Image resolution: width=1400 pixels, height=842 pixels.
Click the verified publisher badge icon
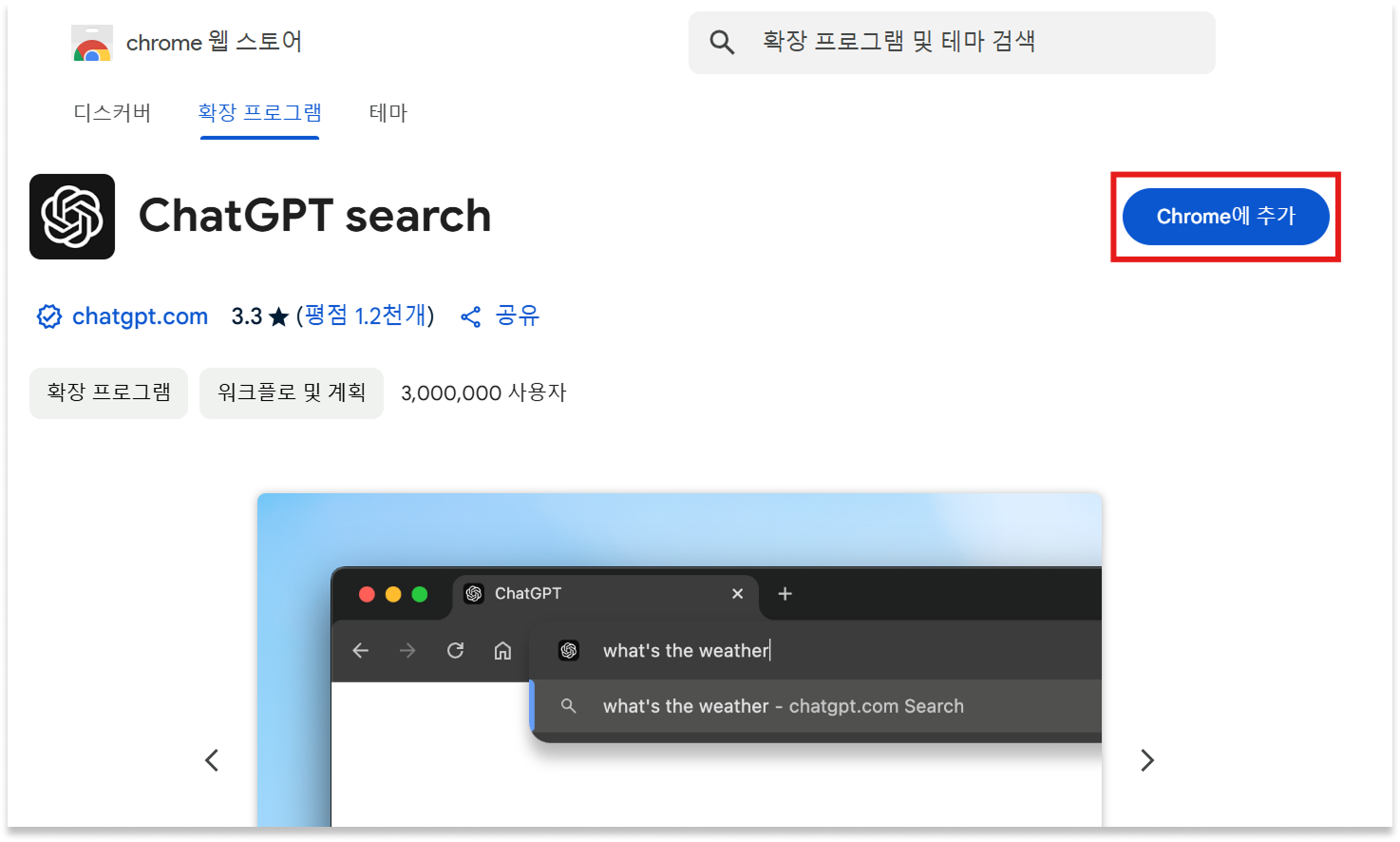(49, 316)
